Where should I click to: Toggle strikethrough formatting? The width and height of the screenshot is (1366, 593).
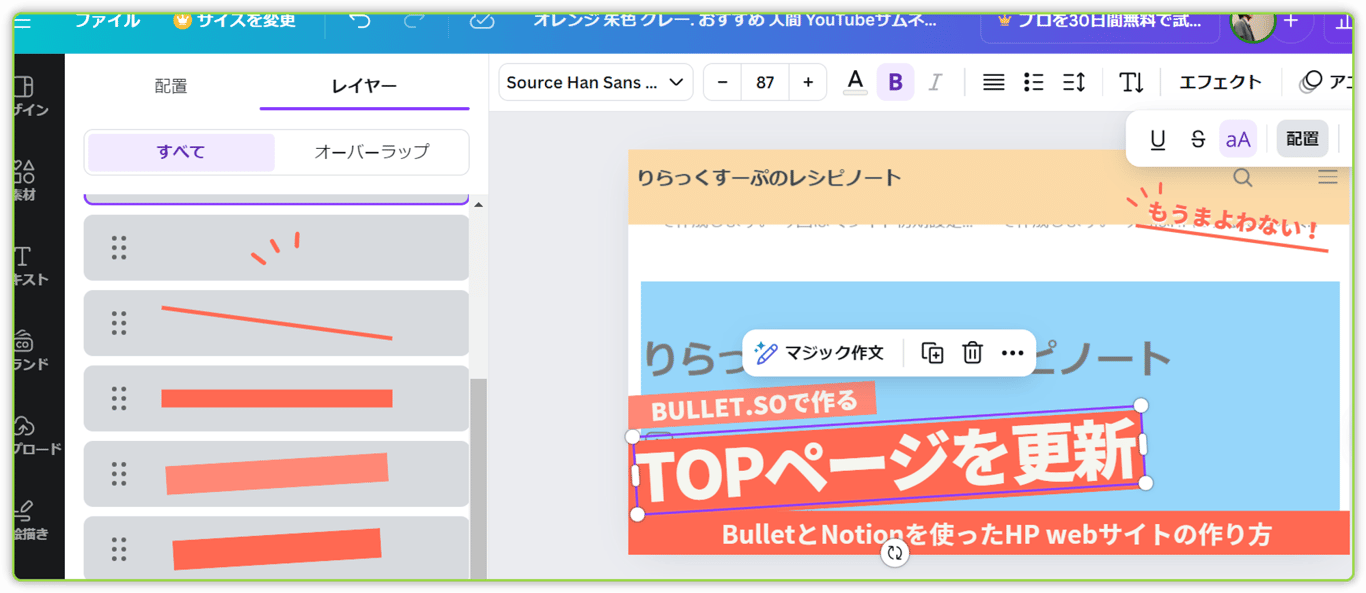[1198, 139]
